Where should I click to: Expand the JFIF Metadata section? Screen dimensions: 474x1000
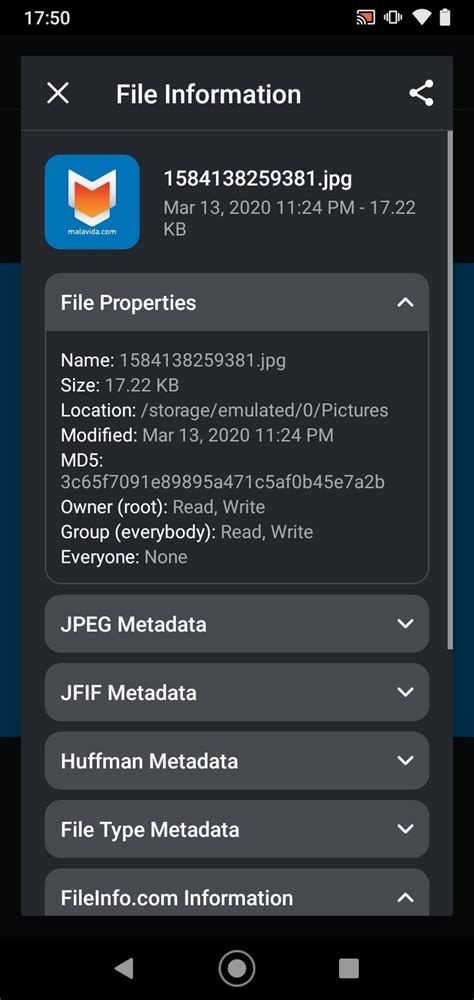(237, 692)
